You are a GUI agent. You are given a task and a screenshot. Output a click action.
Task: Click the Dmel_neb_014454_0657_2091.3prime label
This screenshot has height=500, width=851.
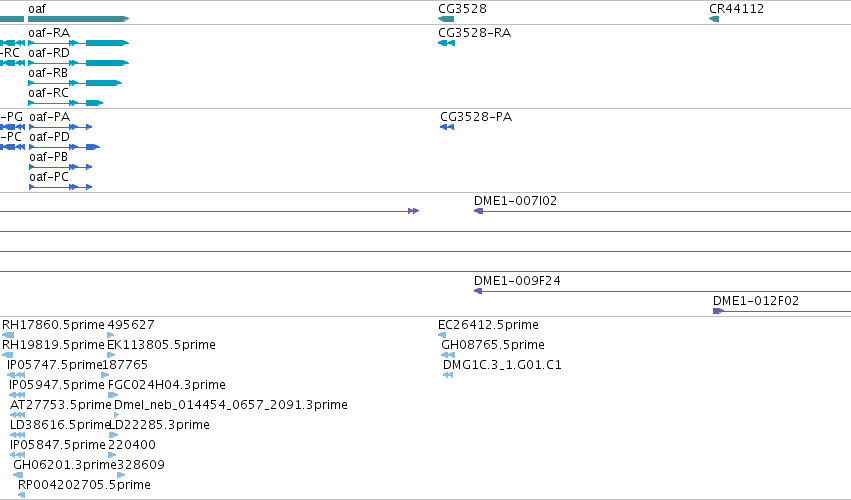[x=231, y=405]
